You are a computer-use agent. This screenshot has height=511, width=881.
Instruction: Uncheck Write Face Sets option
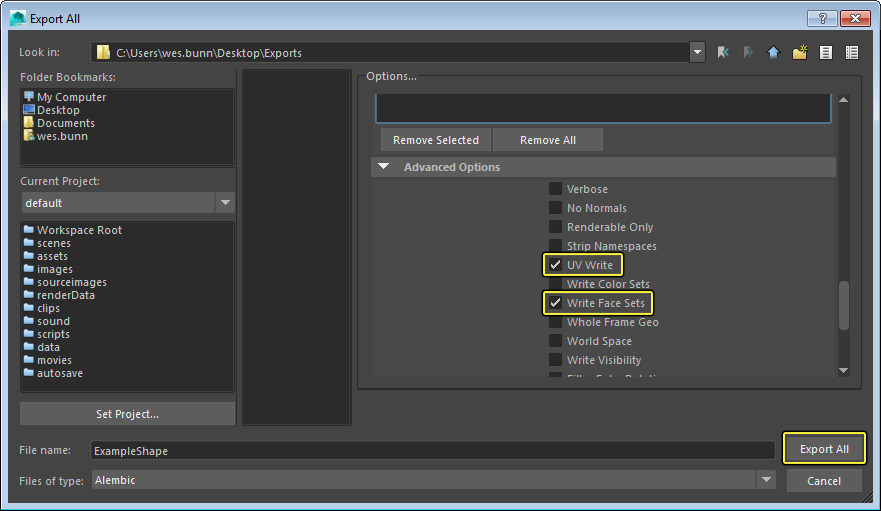coord(555,303)
